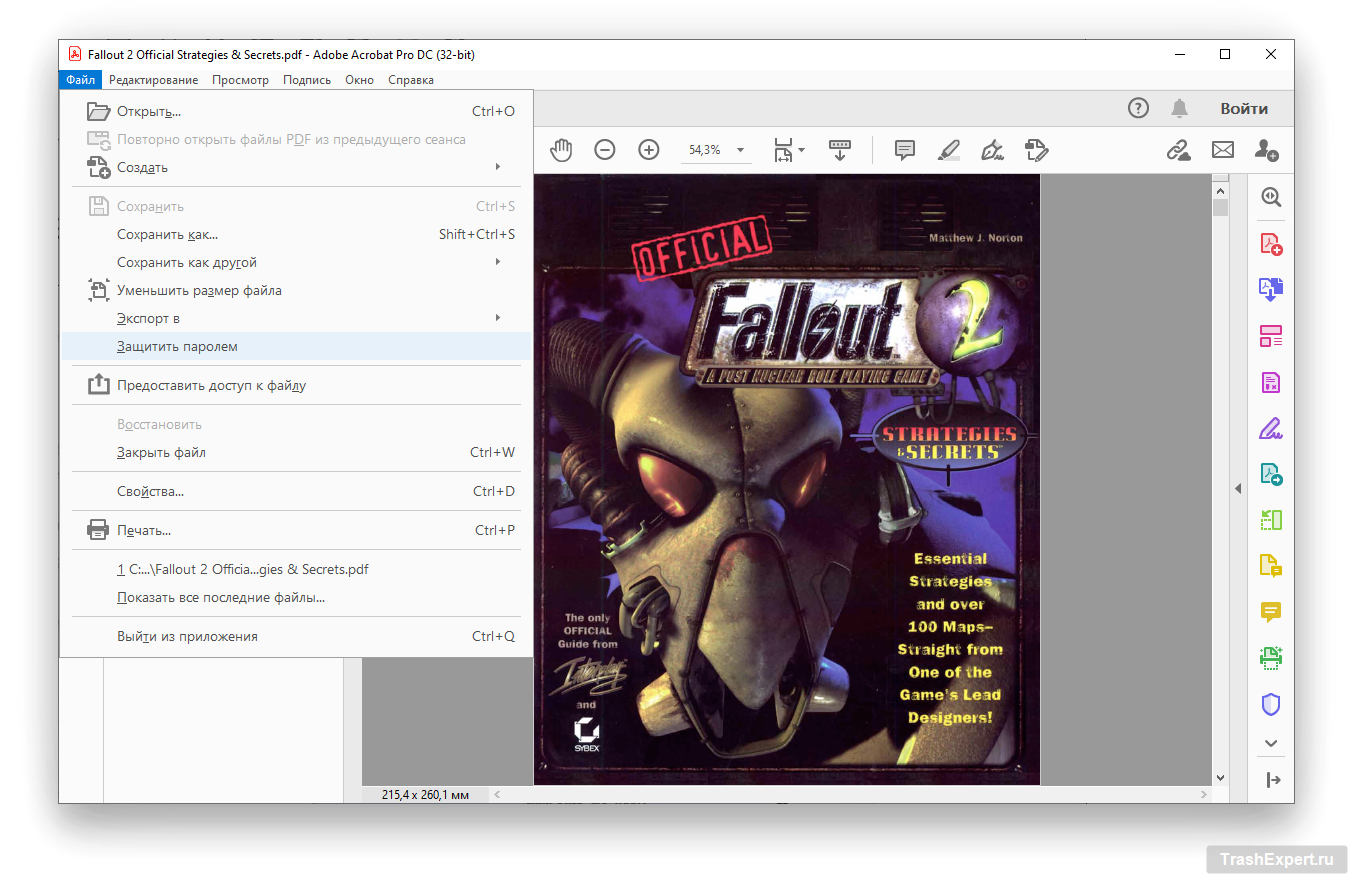The height and width of the screenshot is (879, 1353).
Task: Open the Create PDF tool in sidebar
Action: (1271, 243)
